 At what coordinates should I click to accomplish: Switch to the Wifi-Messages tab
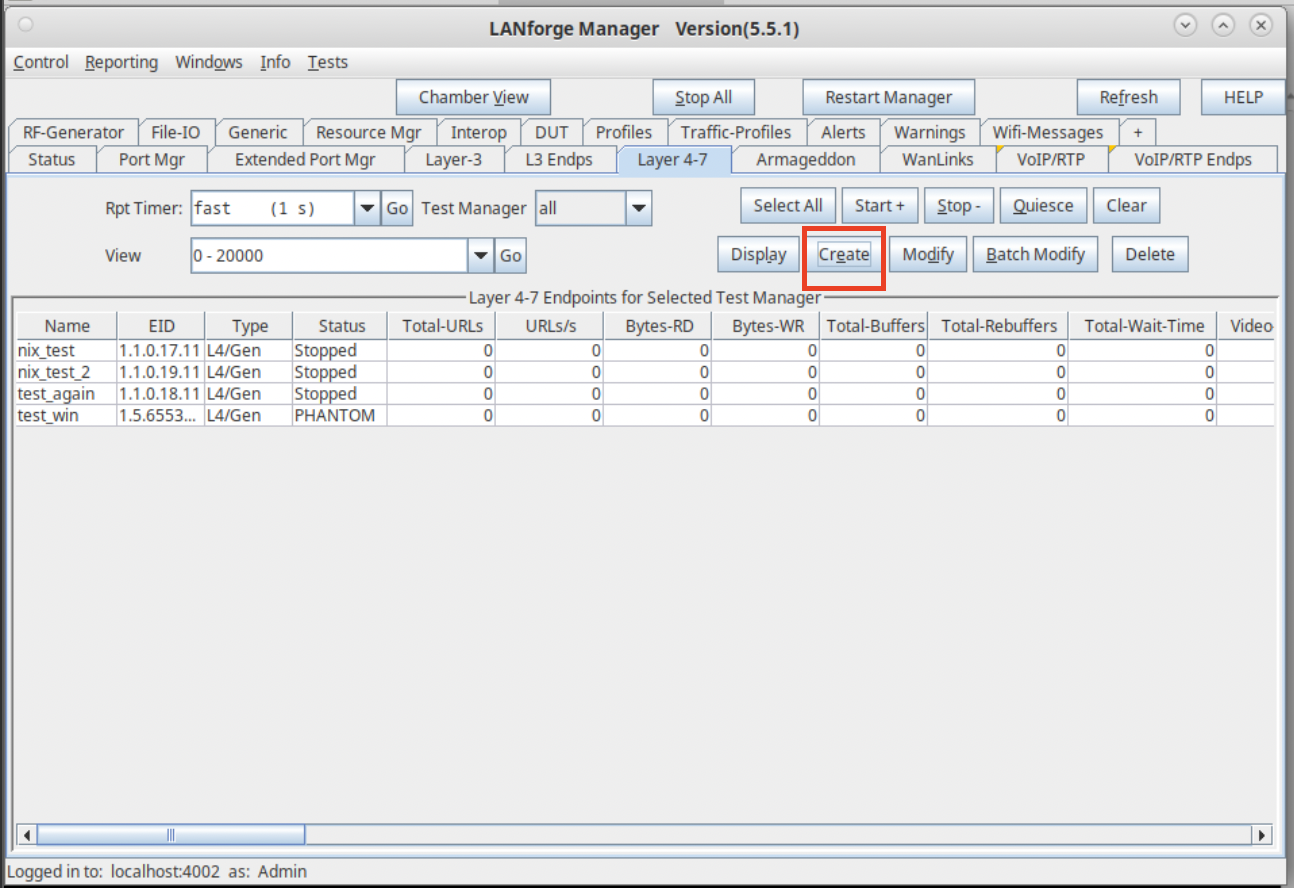(1048, 132)
